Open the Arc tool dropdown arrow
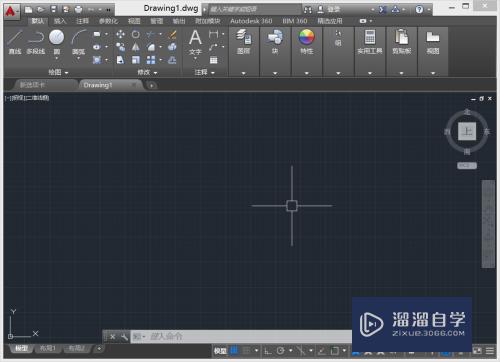 click(x=78, y=59)
